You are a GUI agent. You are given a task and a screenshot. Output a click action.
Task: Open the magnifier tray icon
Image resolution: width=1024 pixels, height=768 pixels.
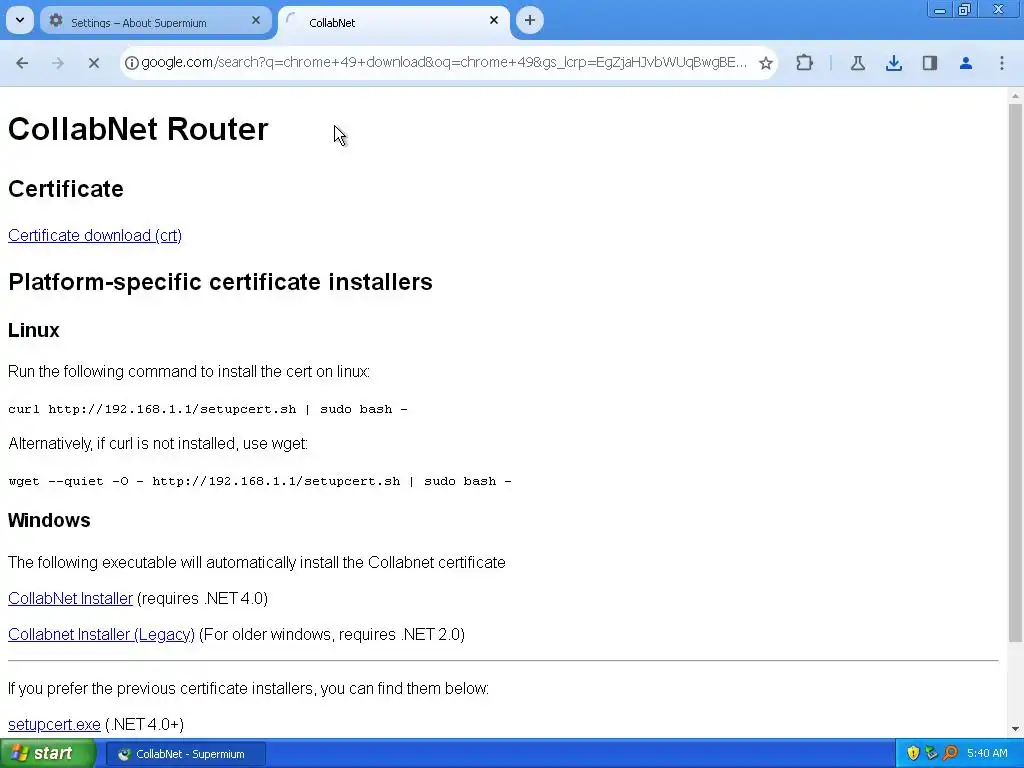click(x=950, y=753)
